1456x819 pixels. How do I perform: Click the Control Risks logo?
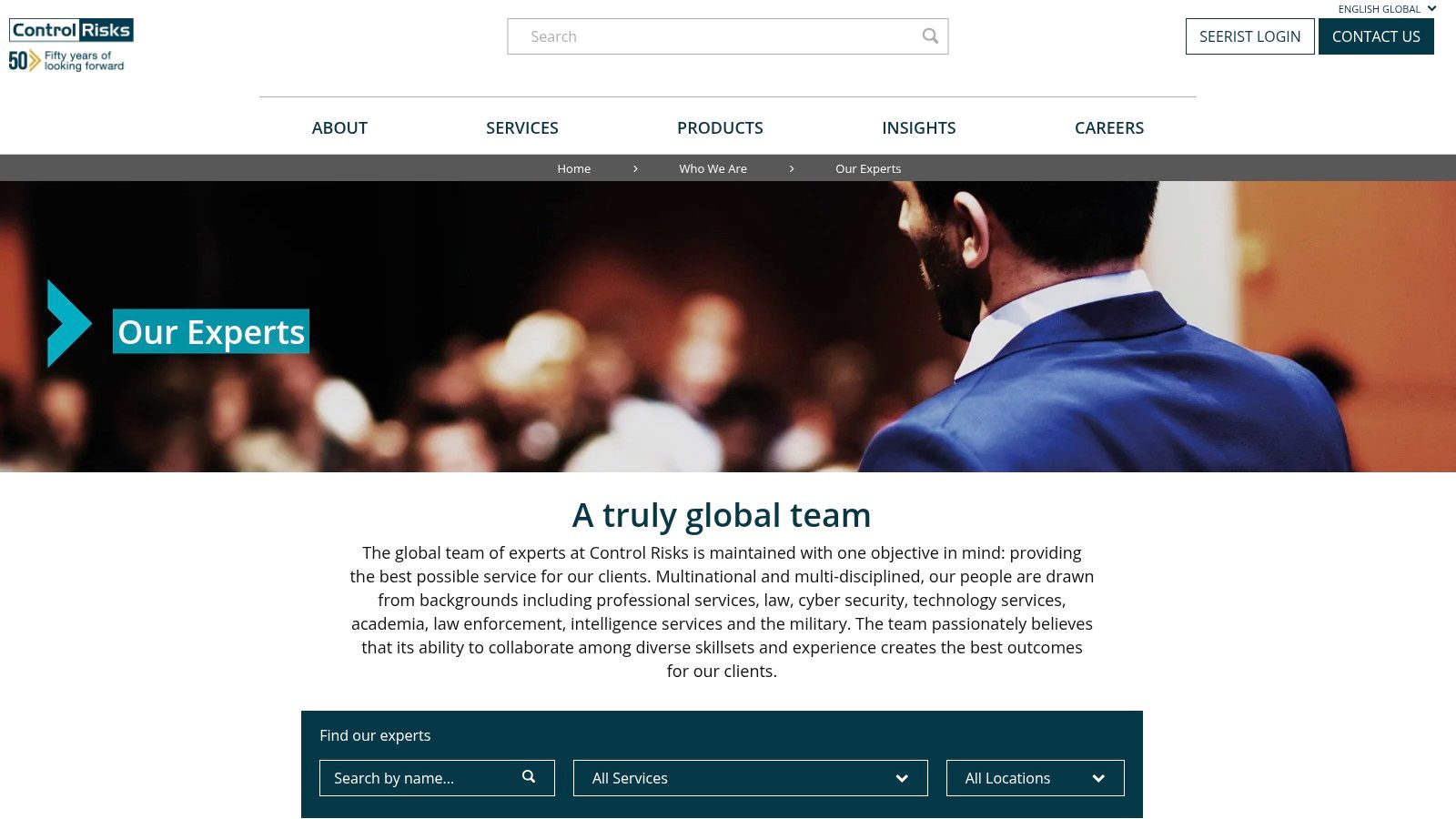click(71, 30)
